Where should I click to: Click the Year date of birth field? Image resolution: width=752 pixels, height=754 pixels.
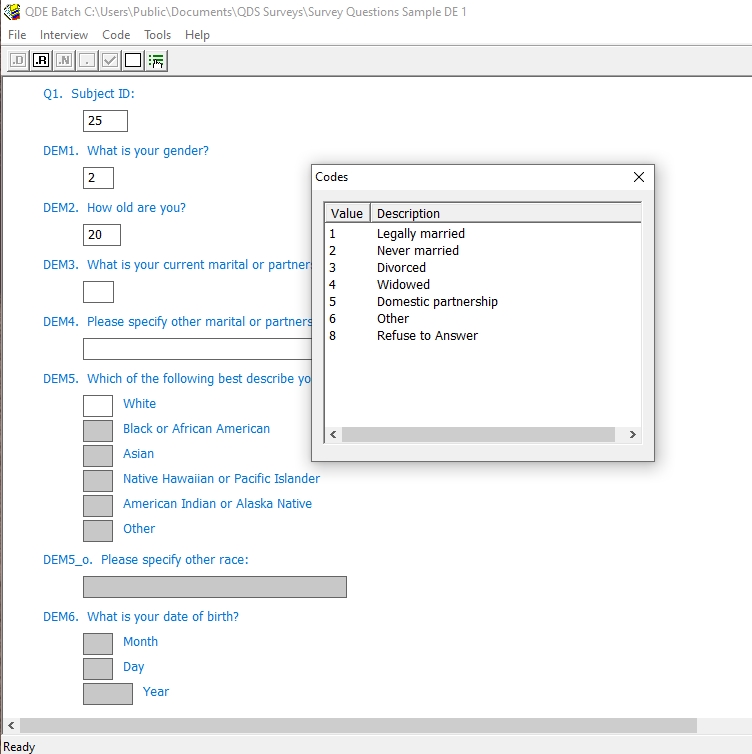[108, 694]
